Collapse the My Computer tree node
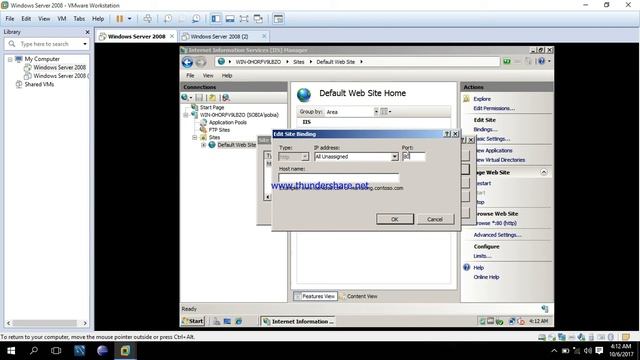640x360 pixels. [10, 59]
